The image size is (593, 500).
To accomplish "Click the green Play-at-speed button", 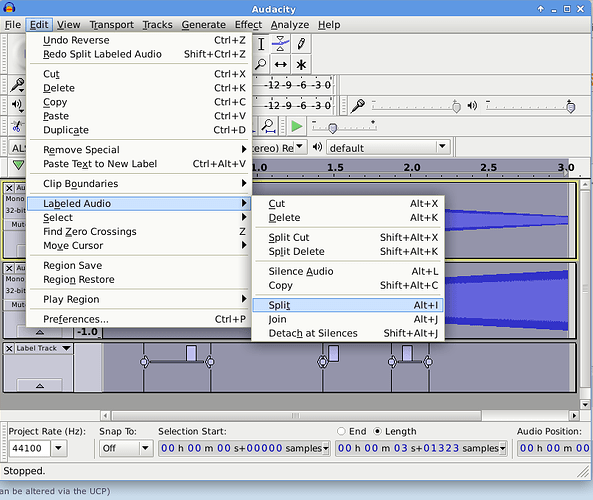I will [x=296, y=126].
